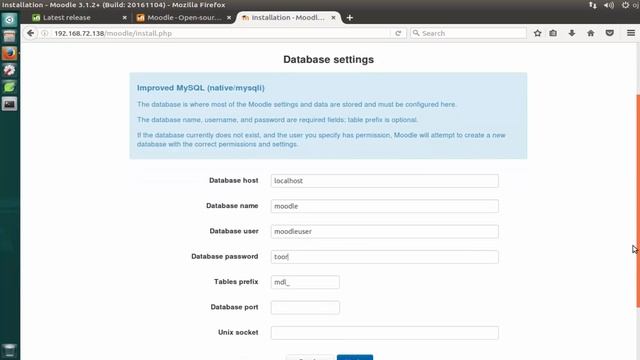Click the network indicator in the top panel
Viewport: 640px width, 360px height.
593,5
